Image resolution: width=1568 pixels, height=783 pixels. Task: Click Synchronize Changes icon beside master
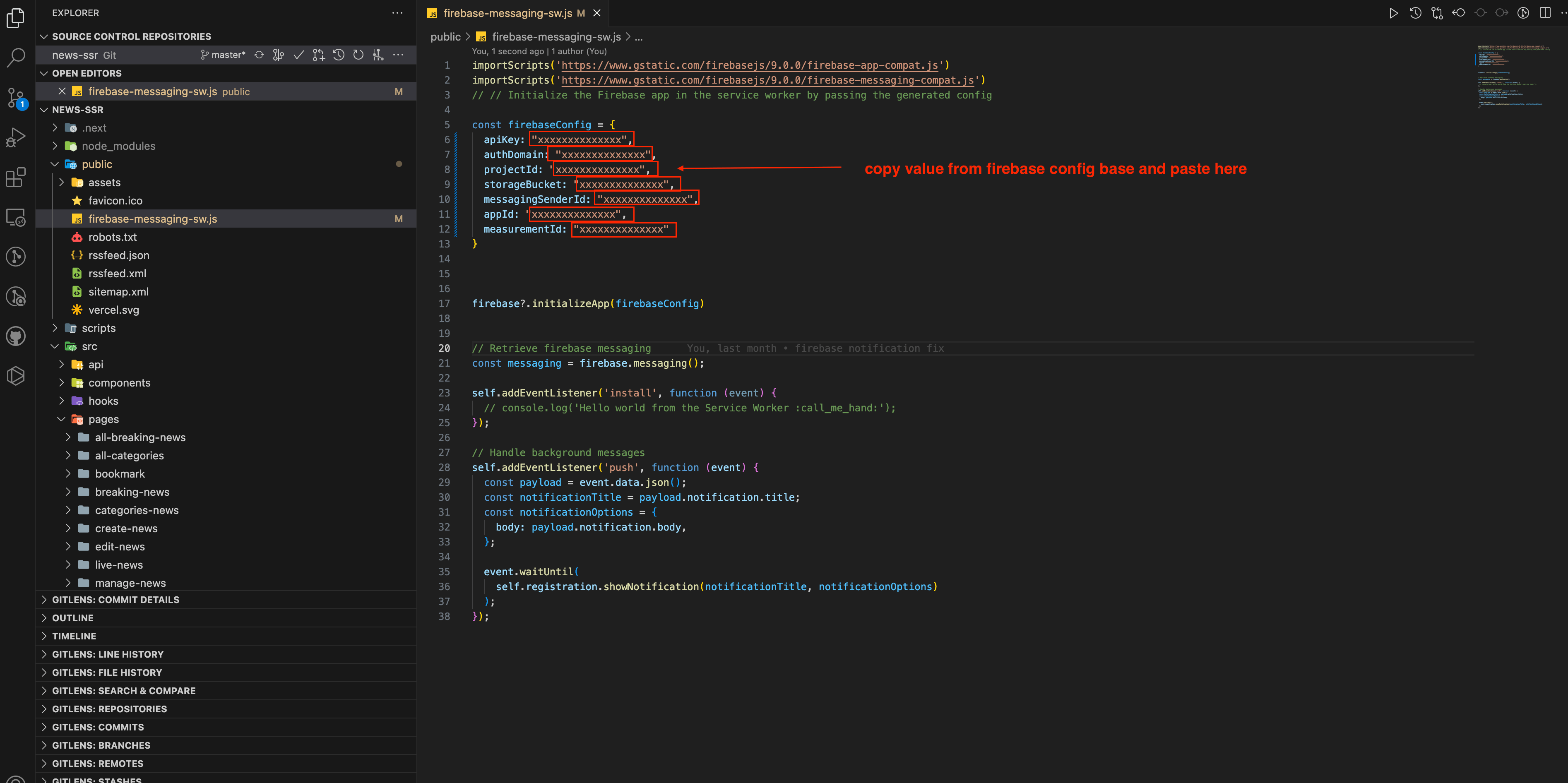coord(259,55)
